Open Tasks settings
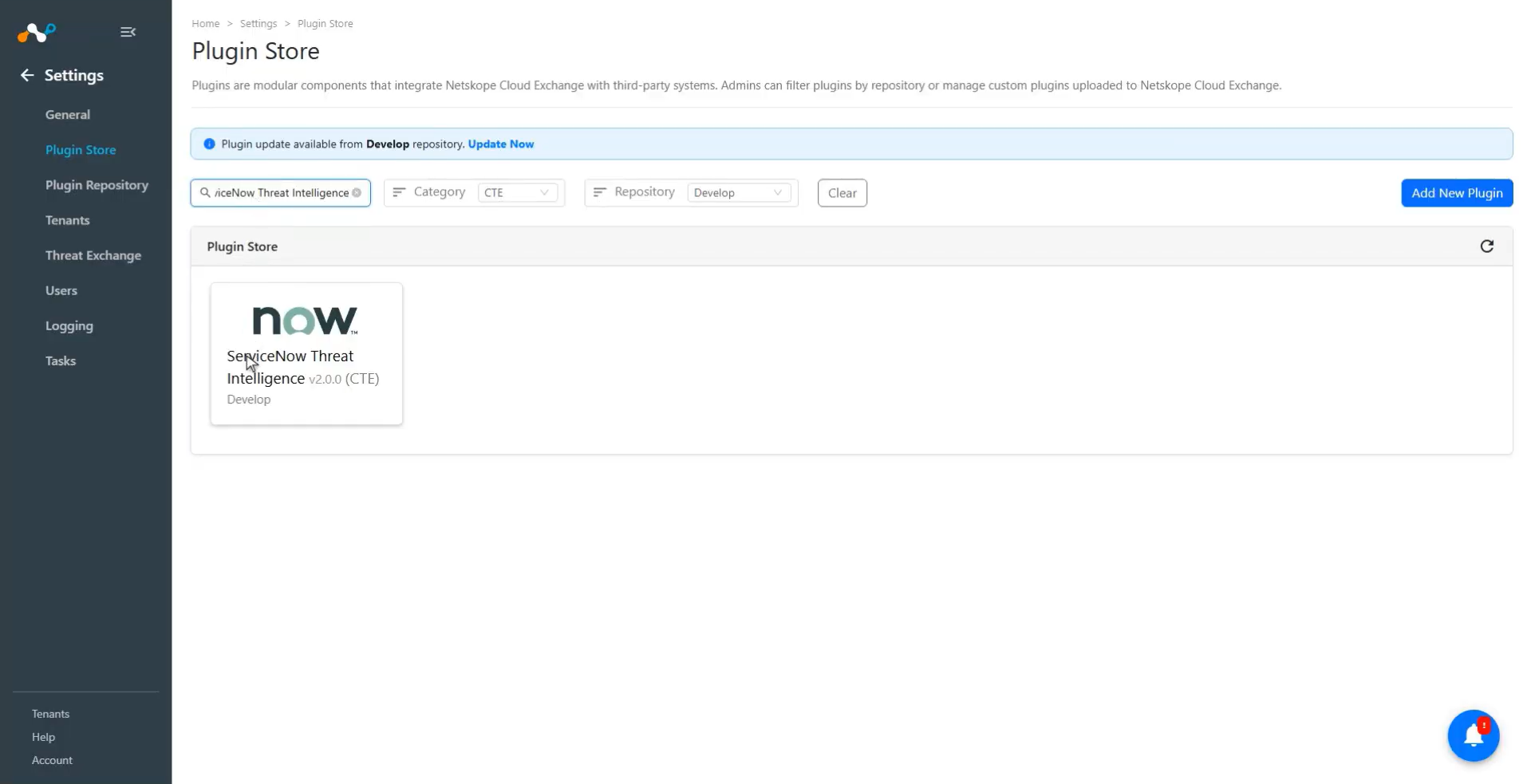1531x784 pixels. point(61,360)
